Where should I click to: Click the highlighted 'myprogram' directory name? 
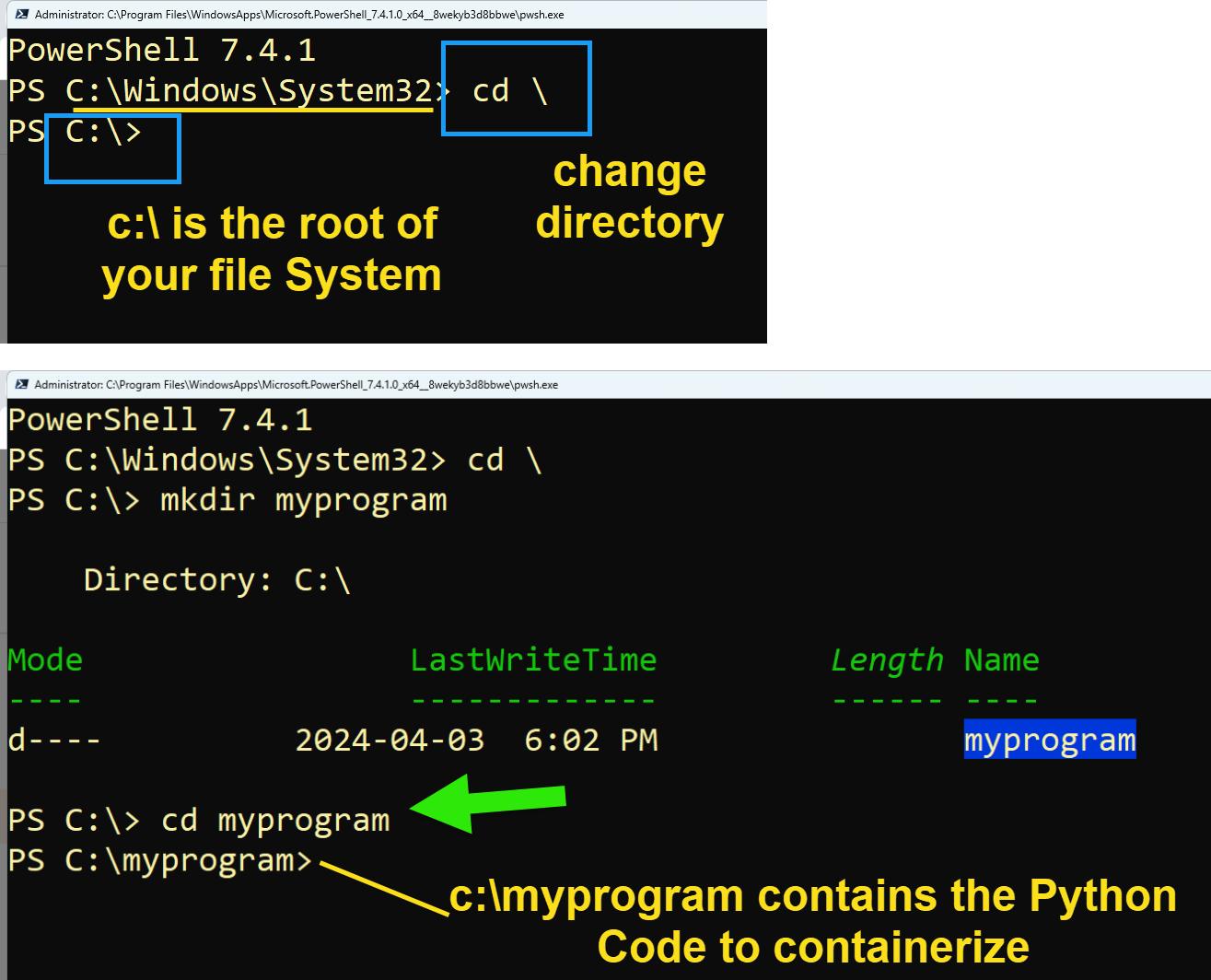[1050, 740]
